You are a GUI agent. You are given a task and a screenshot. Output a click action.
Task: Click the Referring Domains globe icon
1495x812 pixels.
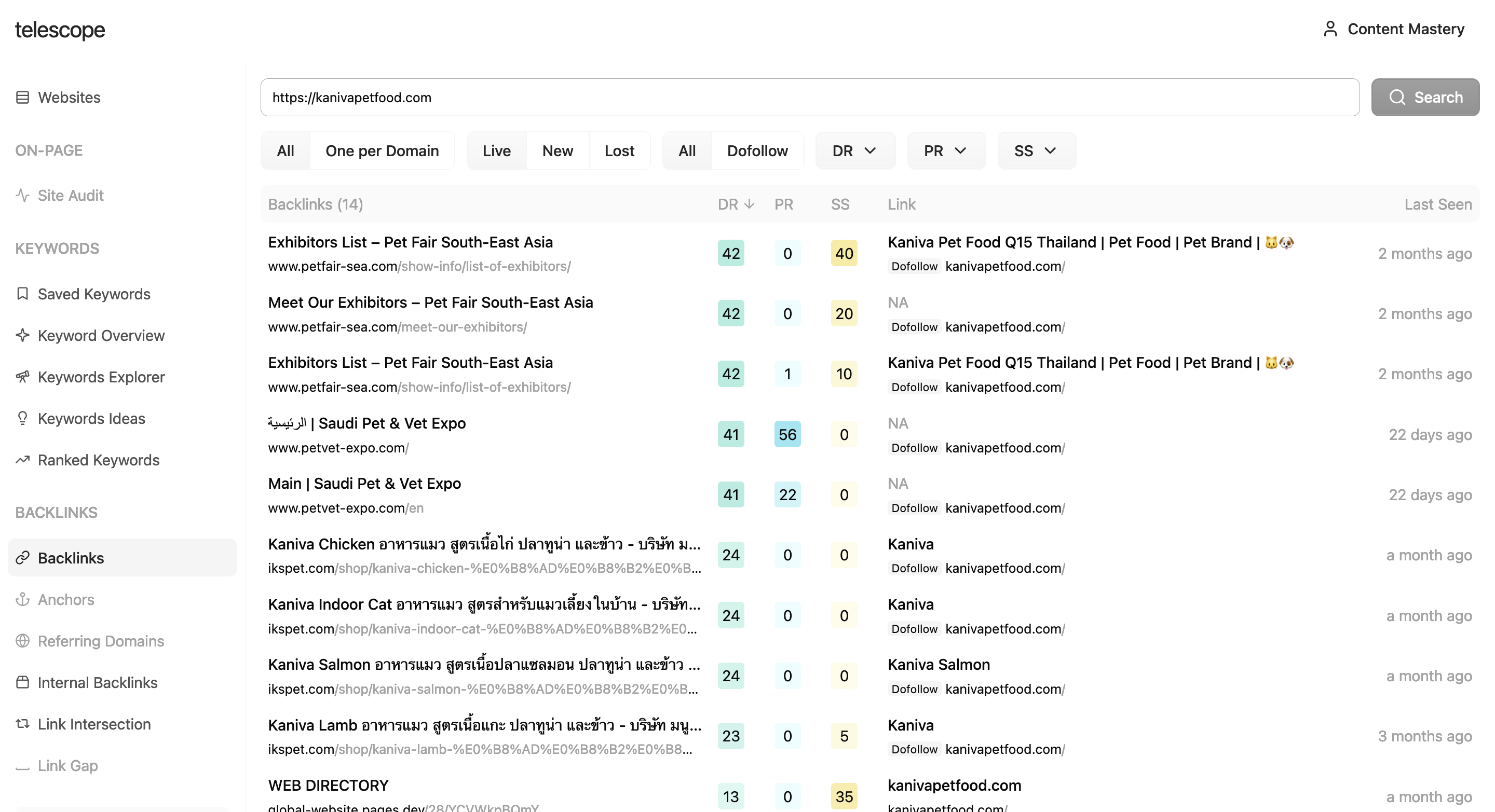pos(23,641)
